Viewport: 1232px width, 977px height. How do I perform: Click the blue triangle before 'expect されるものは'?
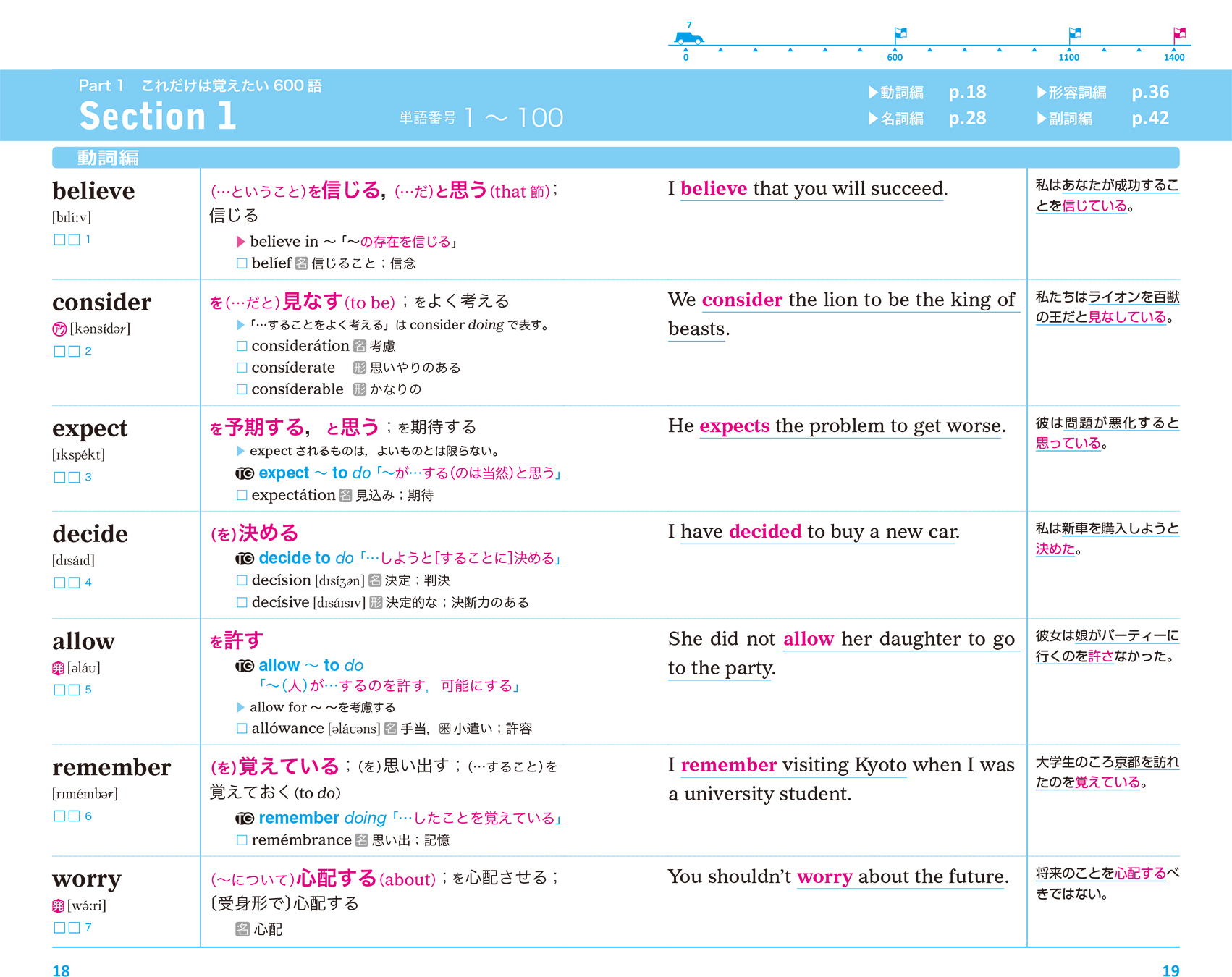point(241,451)
